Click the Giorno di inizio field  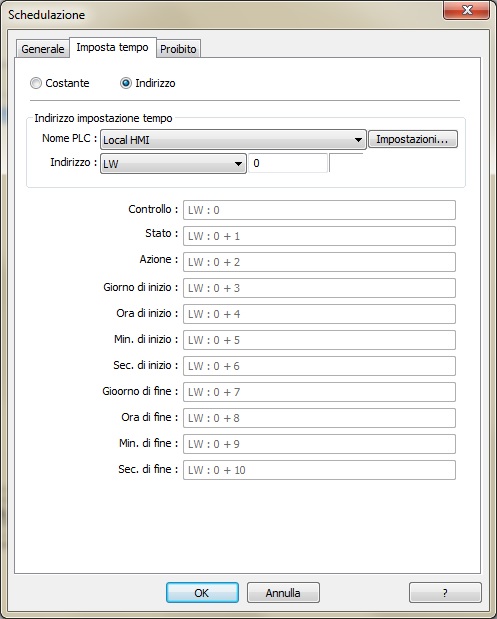point(319,288)
